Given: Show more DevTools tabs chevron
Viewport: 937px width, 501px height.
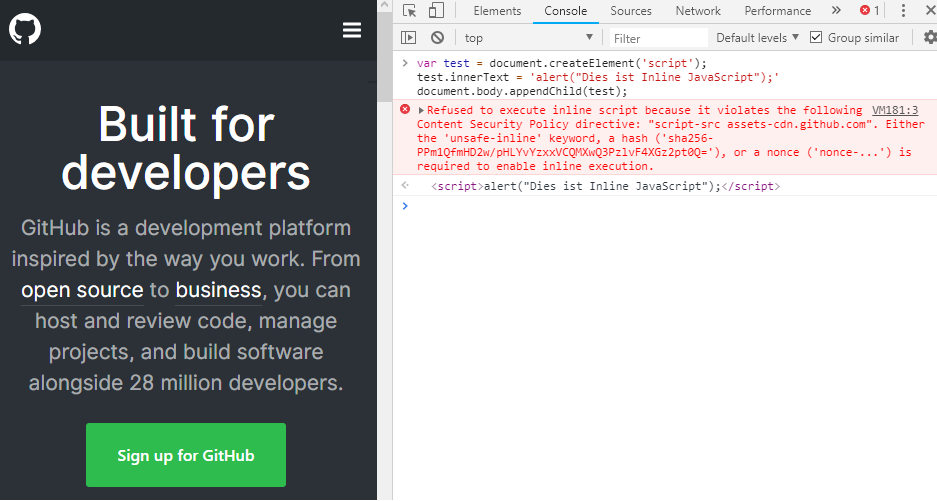Looking at the screenshot, I should (x=836, y=10).
